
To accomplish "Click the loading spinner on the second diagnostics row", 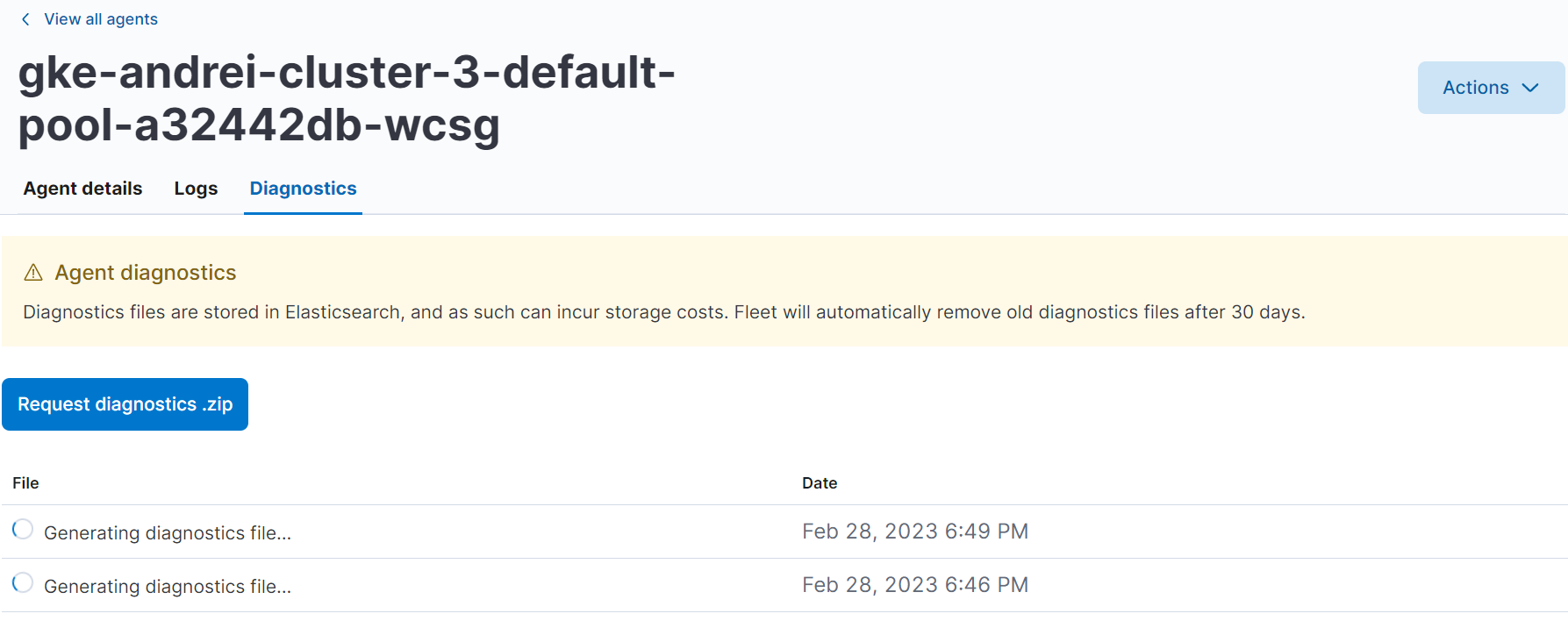I will (23, 583).
